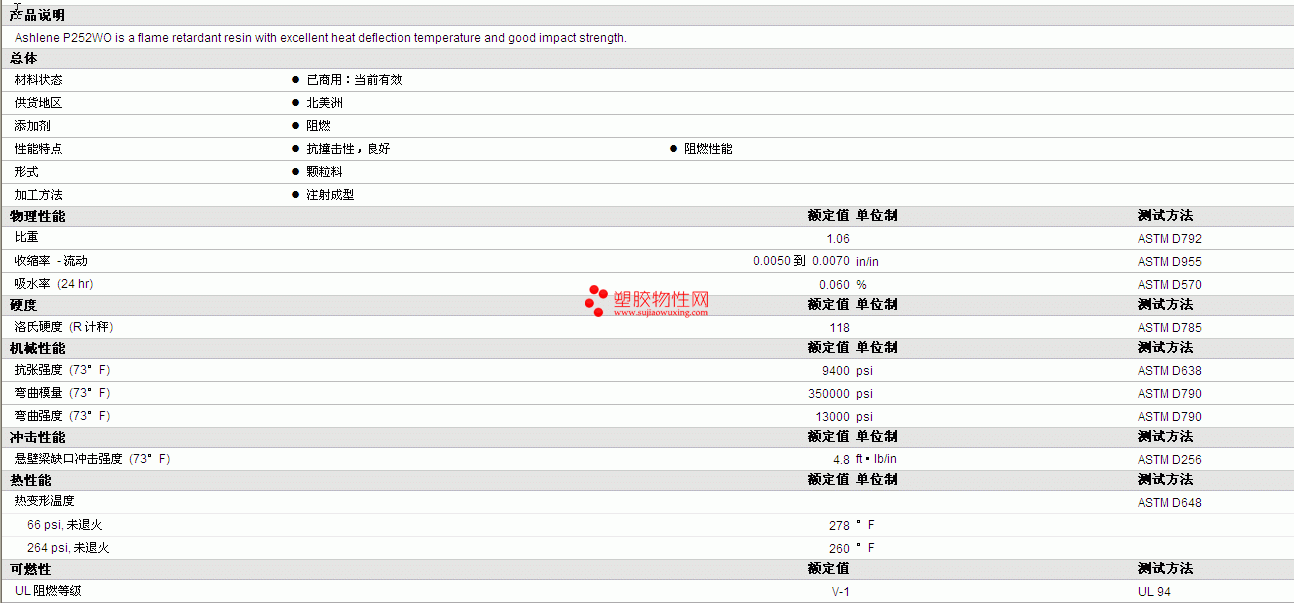Select the UL 阻燃等级 row label
Viewport: 1294px width, 603px height.
[x=48, y=591]
